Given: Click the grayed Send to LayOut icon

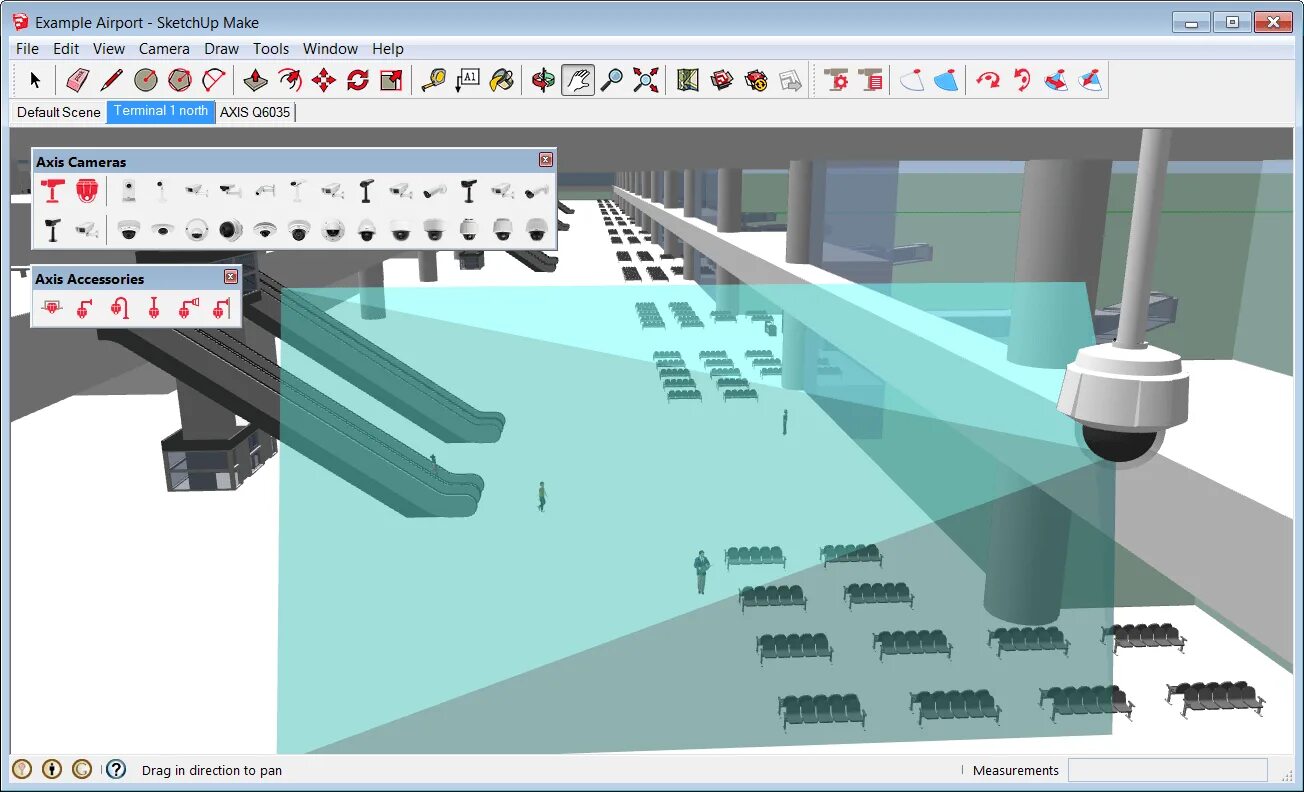Looking at the screenshot, I should (x=791, y=80).
